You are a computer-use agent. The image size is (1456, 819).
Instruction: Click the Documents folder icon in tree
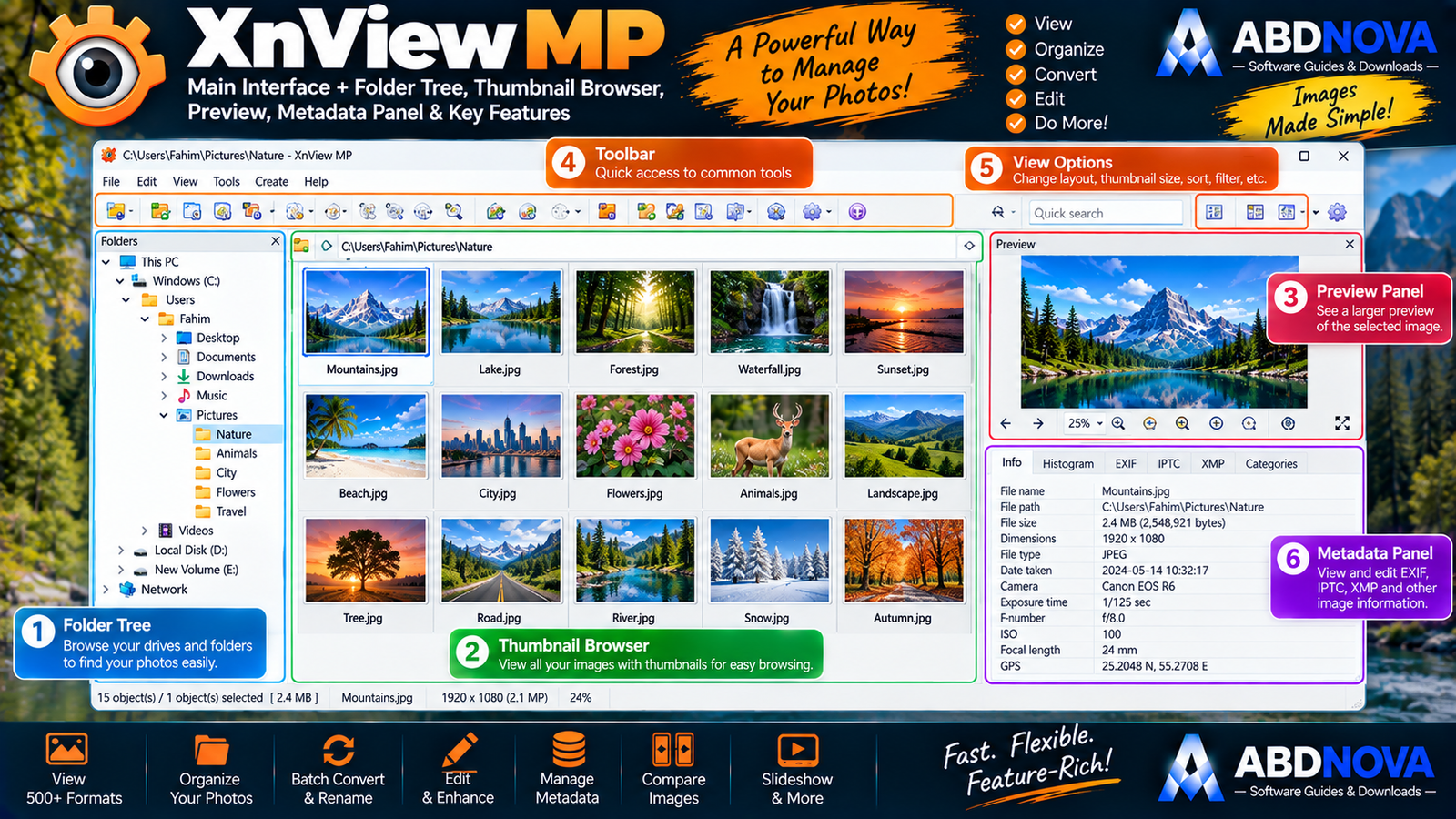(x=184, y=358)
